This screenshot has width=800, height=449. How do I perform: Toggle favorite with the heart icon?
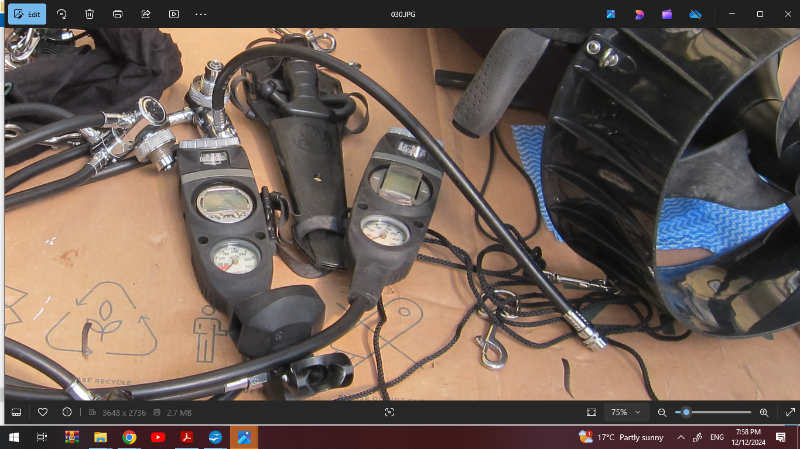click(43, 412)
